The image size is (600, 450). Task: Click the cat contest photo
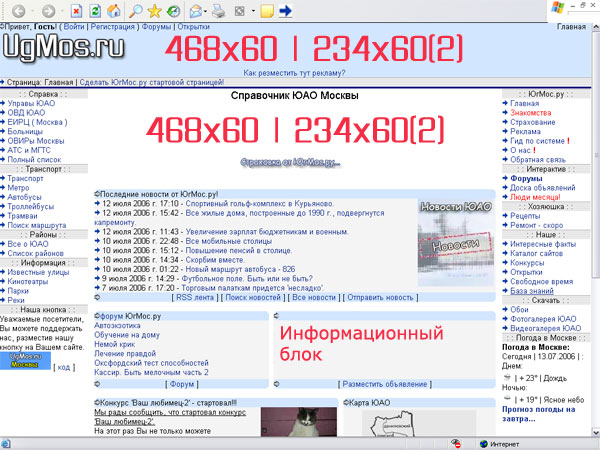coord(299,422)
